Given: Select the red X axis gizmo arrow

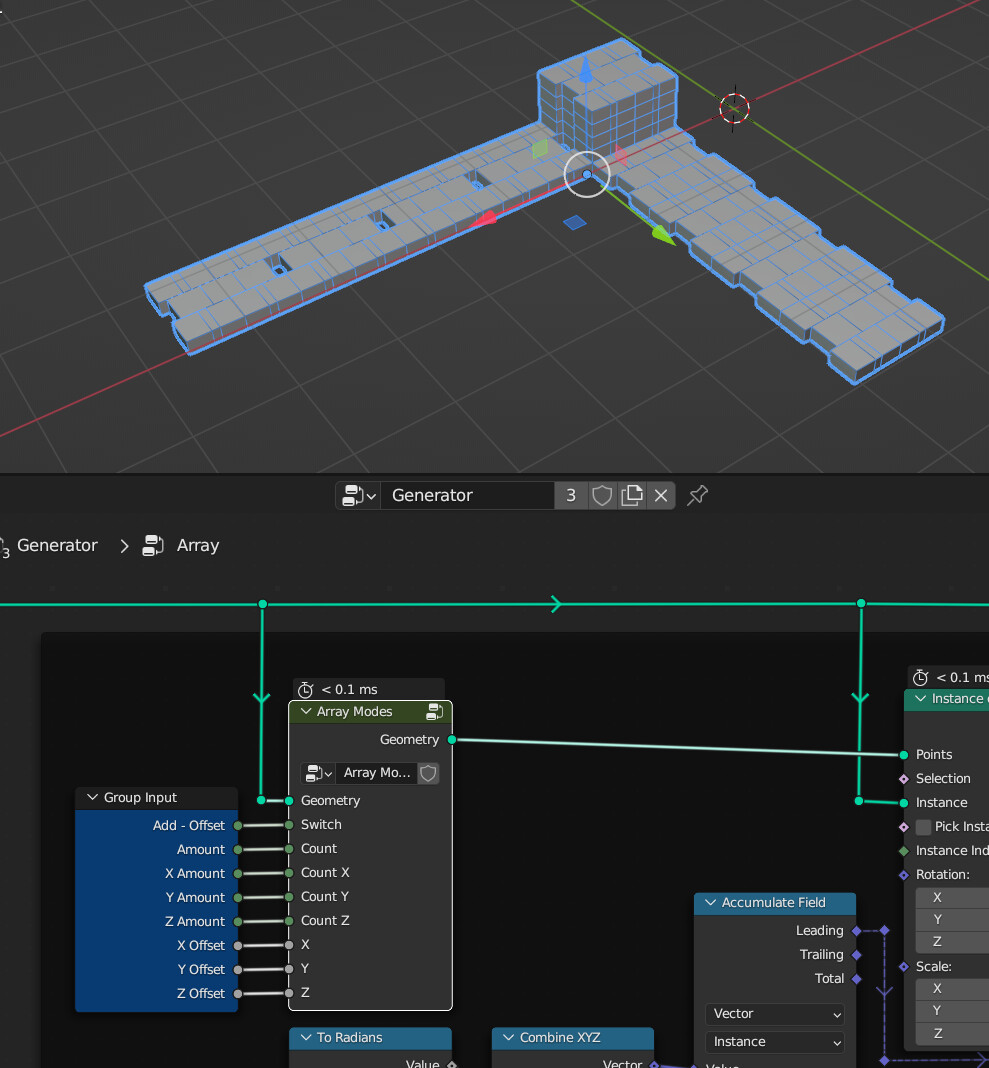Looking at the screenshot, I should click(484, 219).
